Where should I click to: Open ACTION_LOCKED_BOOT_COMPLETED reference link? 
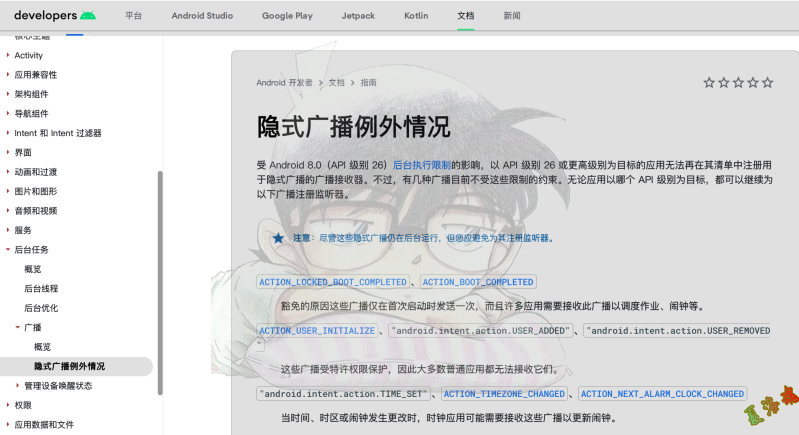[333, 282]
